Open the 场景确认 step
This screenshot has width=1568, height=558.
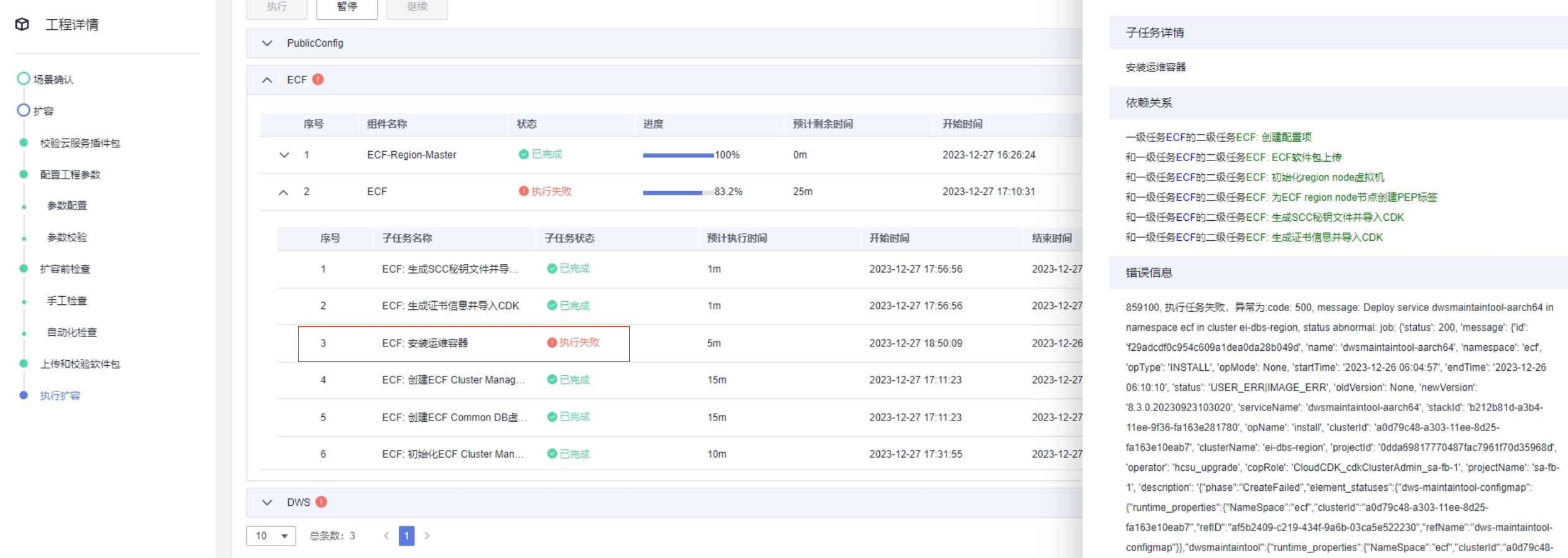(54, 79)
